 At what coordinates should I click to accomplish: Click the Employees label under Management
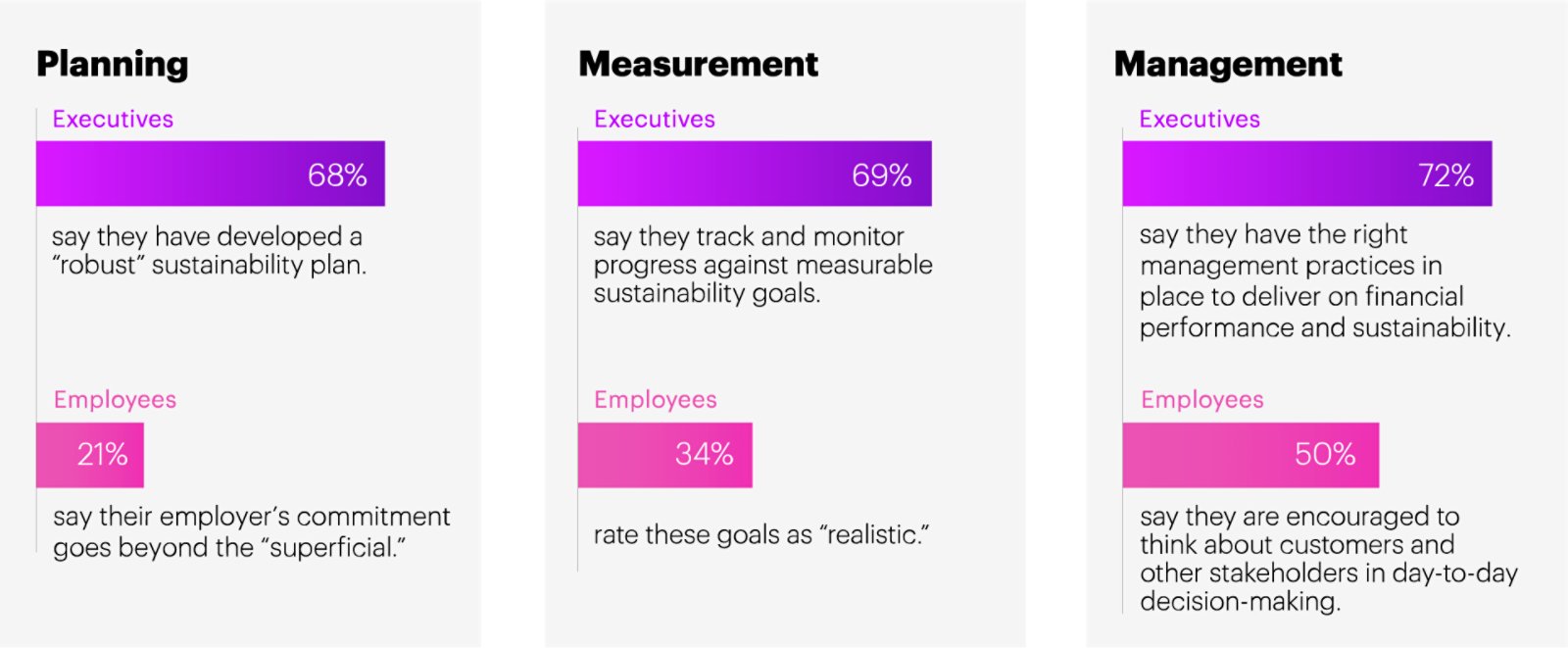click(x=1202, y=400)
